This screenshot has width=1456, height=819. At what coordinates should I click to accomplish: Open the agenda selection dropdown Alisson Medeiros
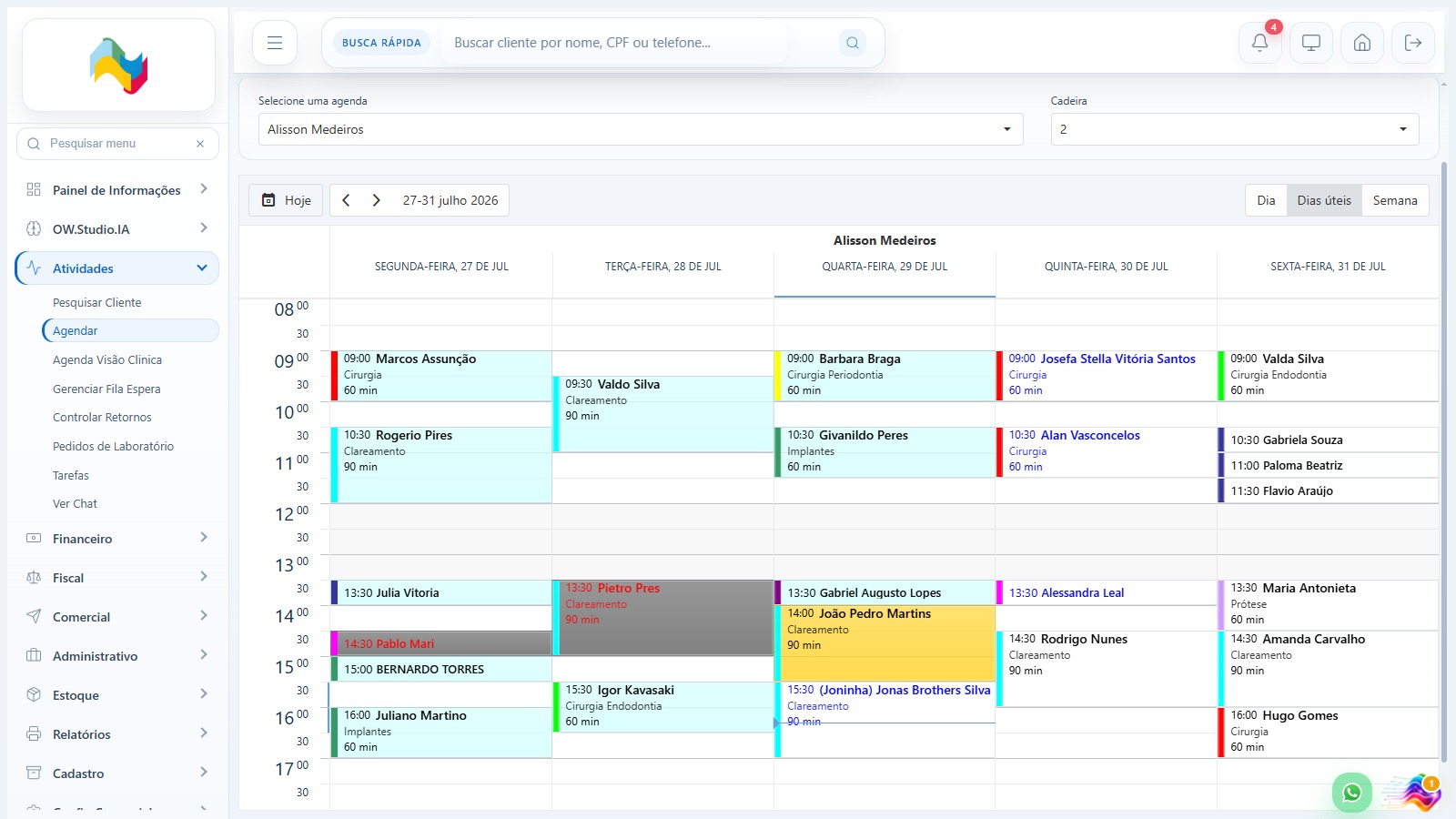click(641, 129)
